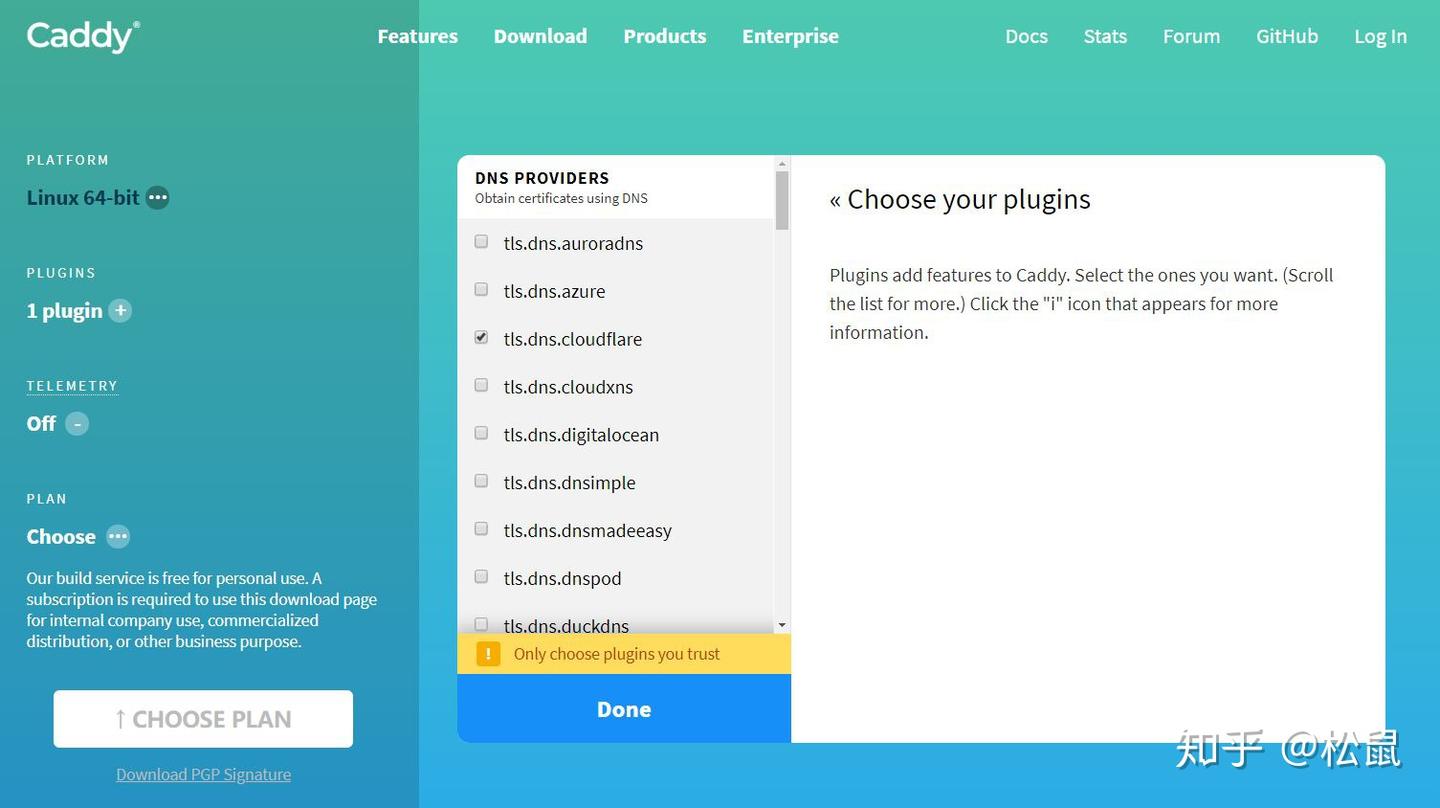Open platform options ellipsis beside Linux 64-bit
This screenshot has height=808, width=1440.
(x=157, y=198)
